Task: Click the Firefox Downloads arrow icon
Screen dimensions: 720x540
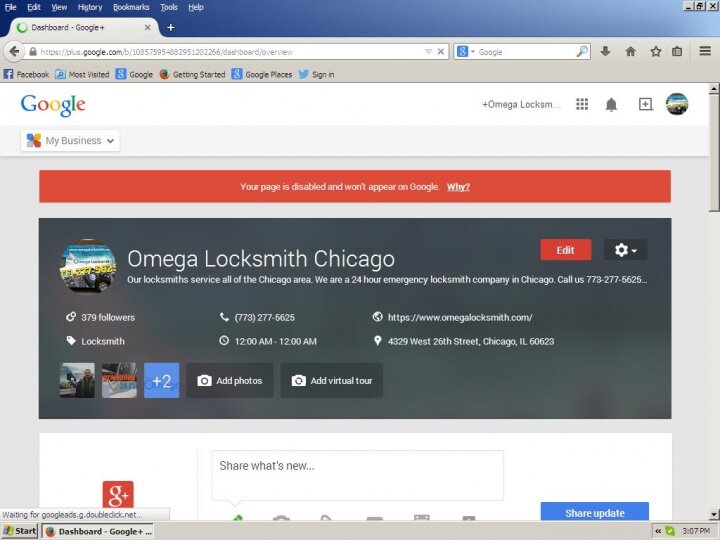Action: tap(605, 51)
